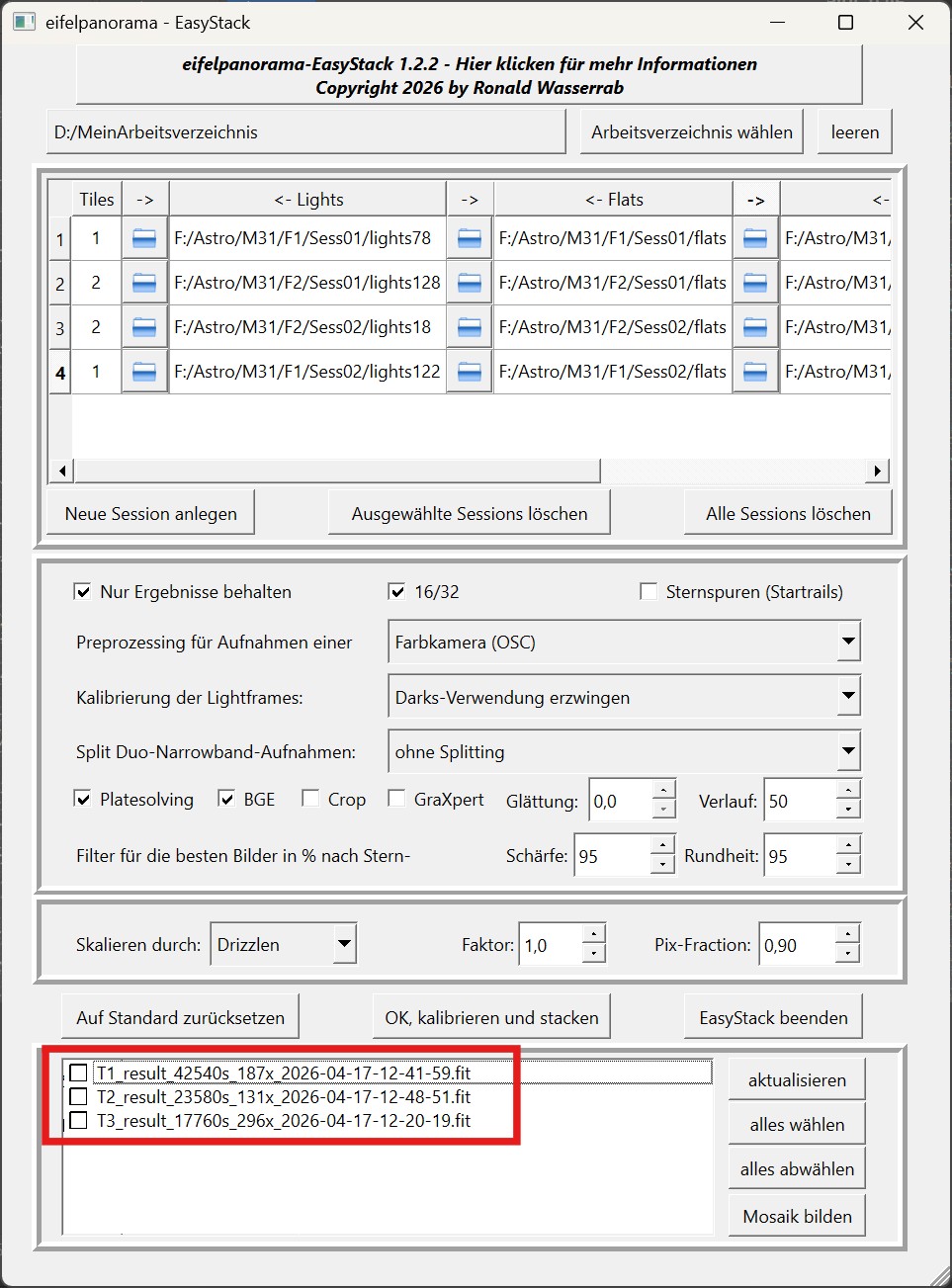
Task: Click Flats folder icon in row 3
Action: [470, 327]
